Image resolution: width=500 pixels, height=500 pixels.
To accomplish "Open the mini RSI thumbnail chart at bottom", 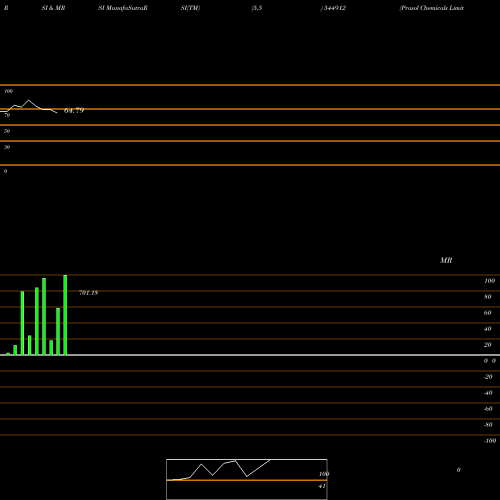I will (247, 479).
